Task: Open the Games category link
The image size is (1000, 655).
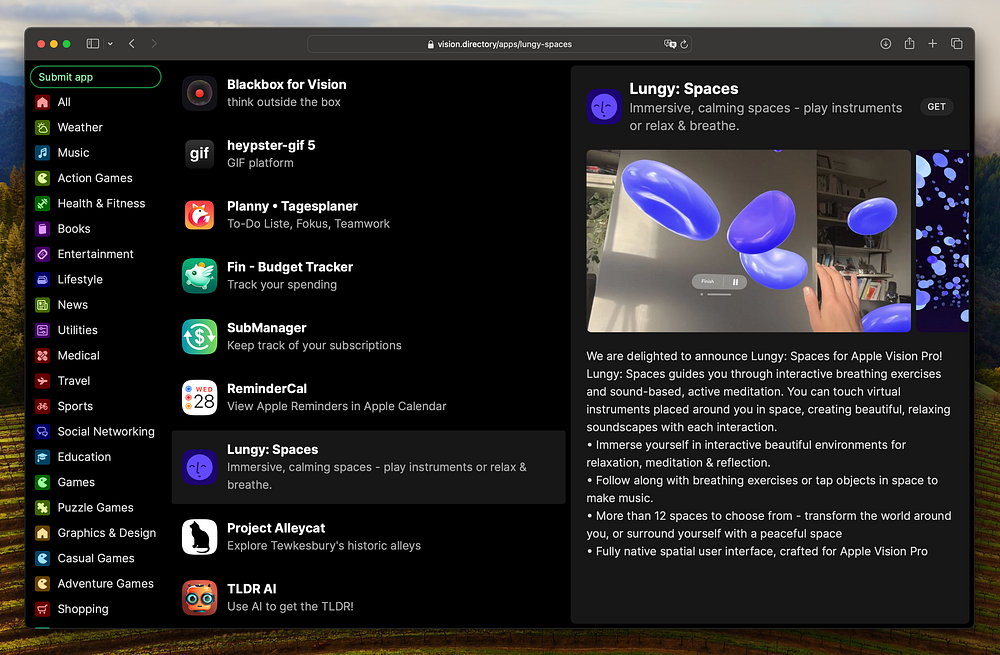Action: [x=76, y=483]
